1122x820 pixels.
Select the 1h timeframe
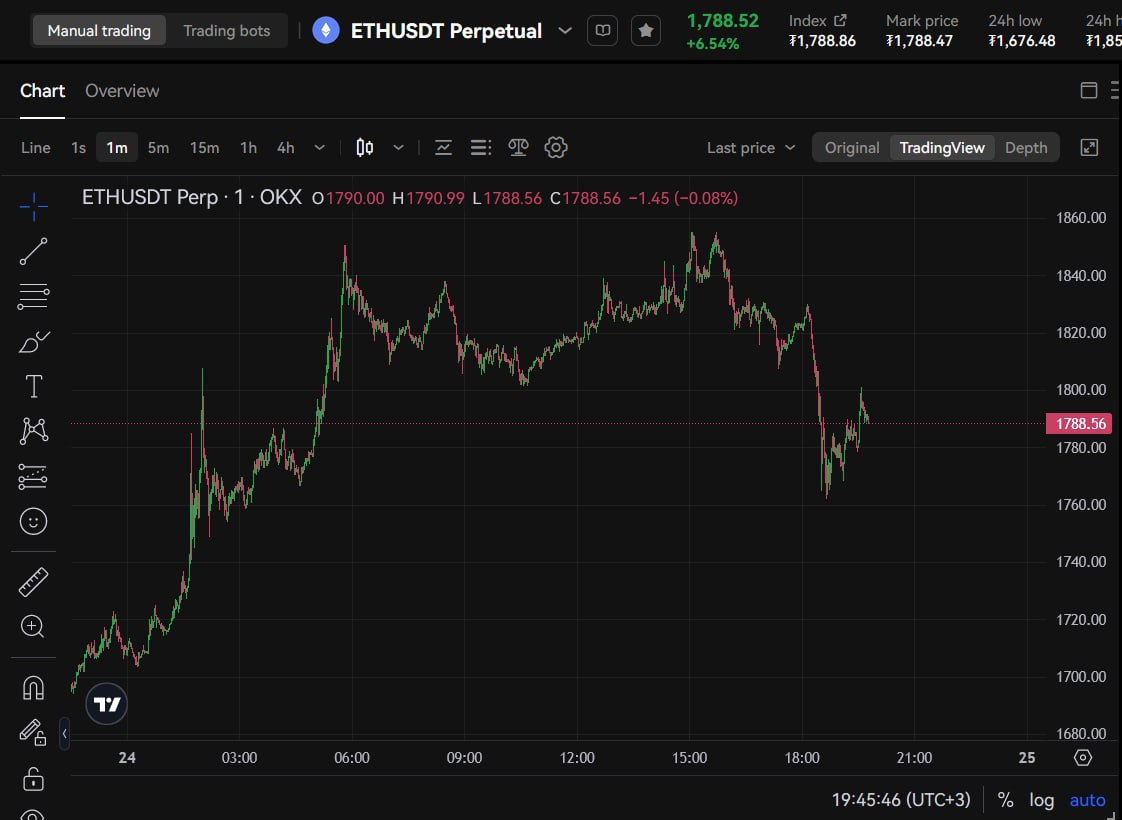248,148
